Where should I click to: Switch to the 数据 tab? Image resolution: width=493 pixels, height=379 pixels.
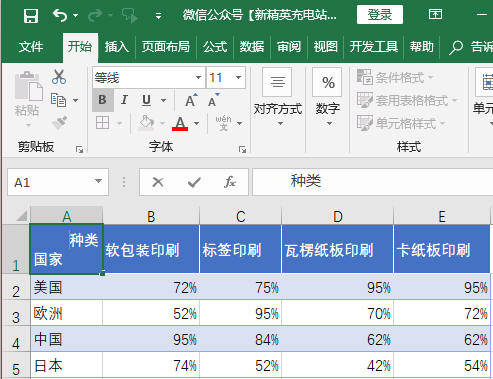coord(252,47)
